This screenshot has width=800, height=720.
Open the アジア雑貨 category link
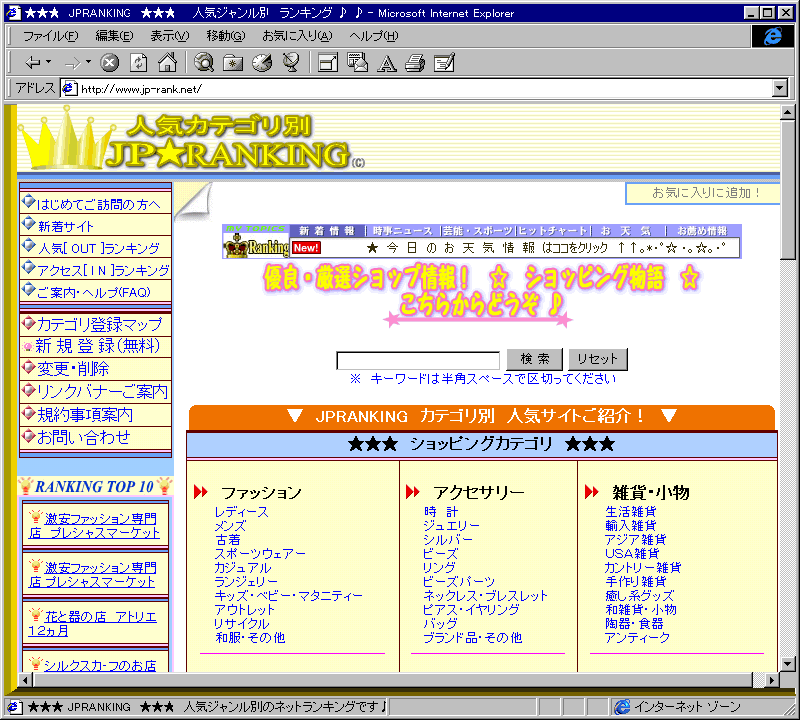click(x=635, y=539)
